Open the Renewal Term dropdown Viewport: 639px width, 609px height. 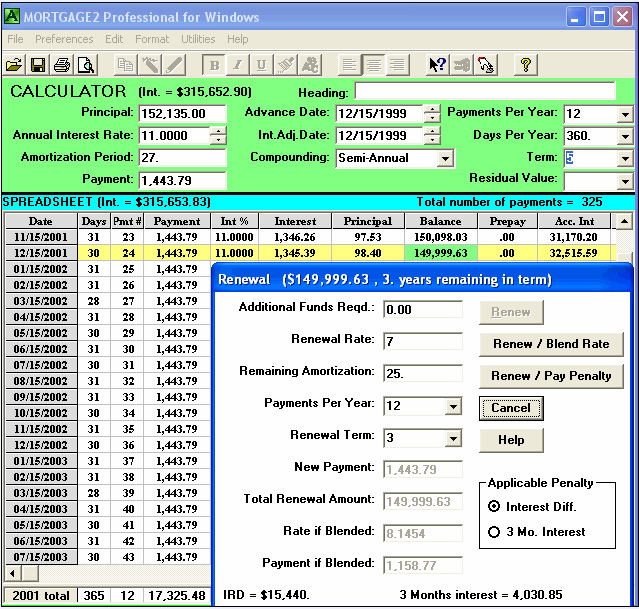(454, 438)
